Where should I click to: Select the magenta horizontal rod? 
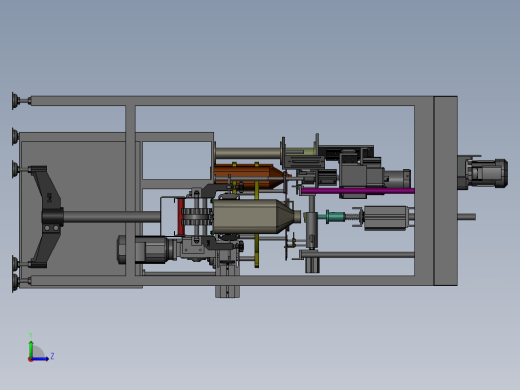tap(358, 191)
